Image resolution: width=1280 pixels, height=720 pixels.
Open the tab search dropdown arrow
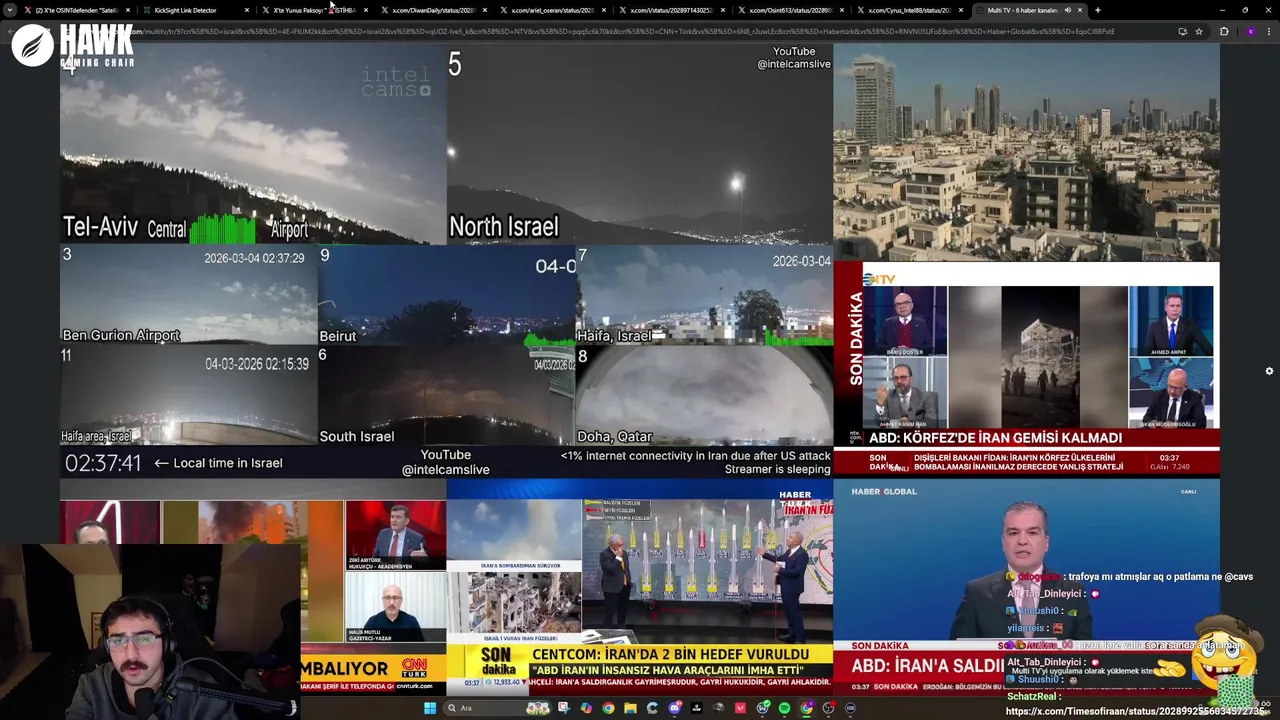click(x=10, y=10)
